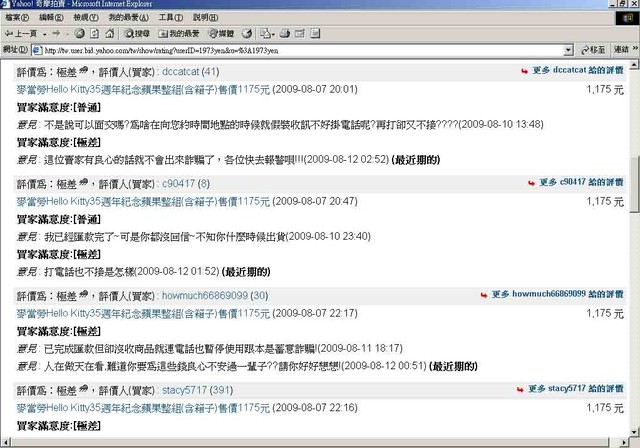Screen dimensions: 640x448
Task: Click the Edit page toolbar icon
Action: 300,34
